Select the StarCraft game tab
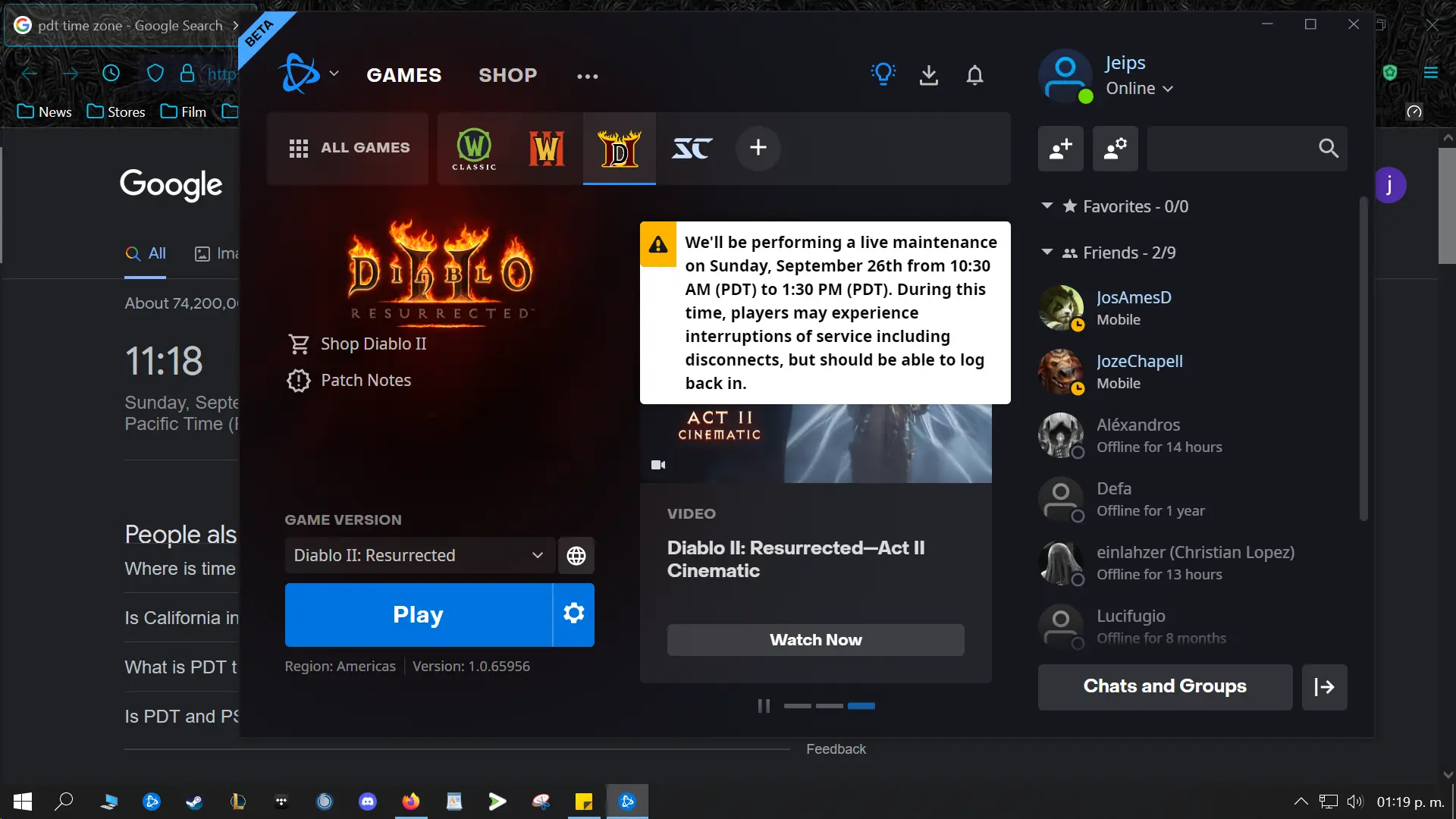 [x=692, y=148]
